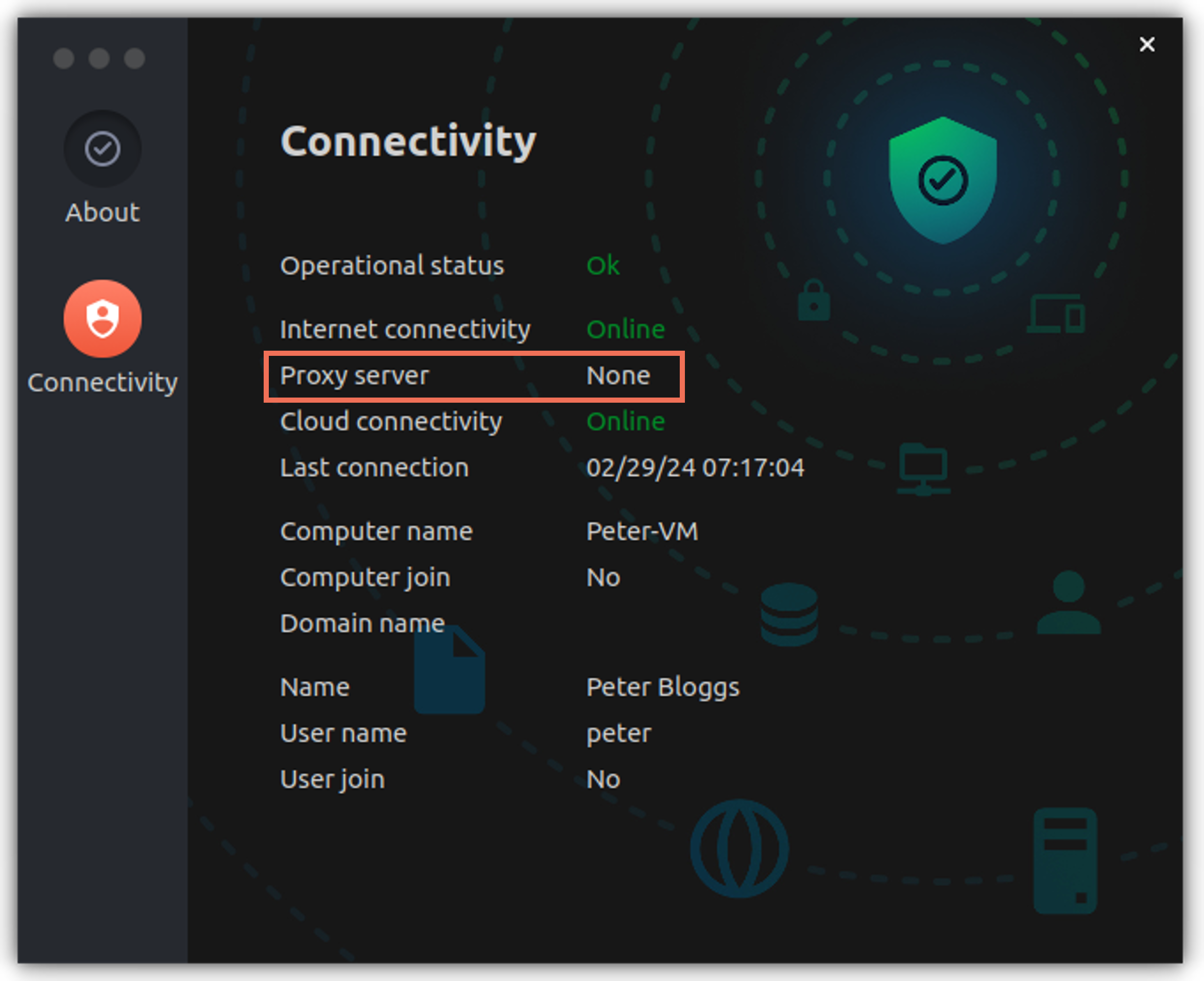This screenshot has width=1204, height=981.
Task: Open the About checkmark icon in the sidebar
Action: tap(102, 149)
